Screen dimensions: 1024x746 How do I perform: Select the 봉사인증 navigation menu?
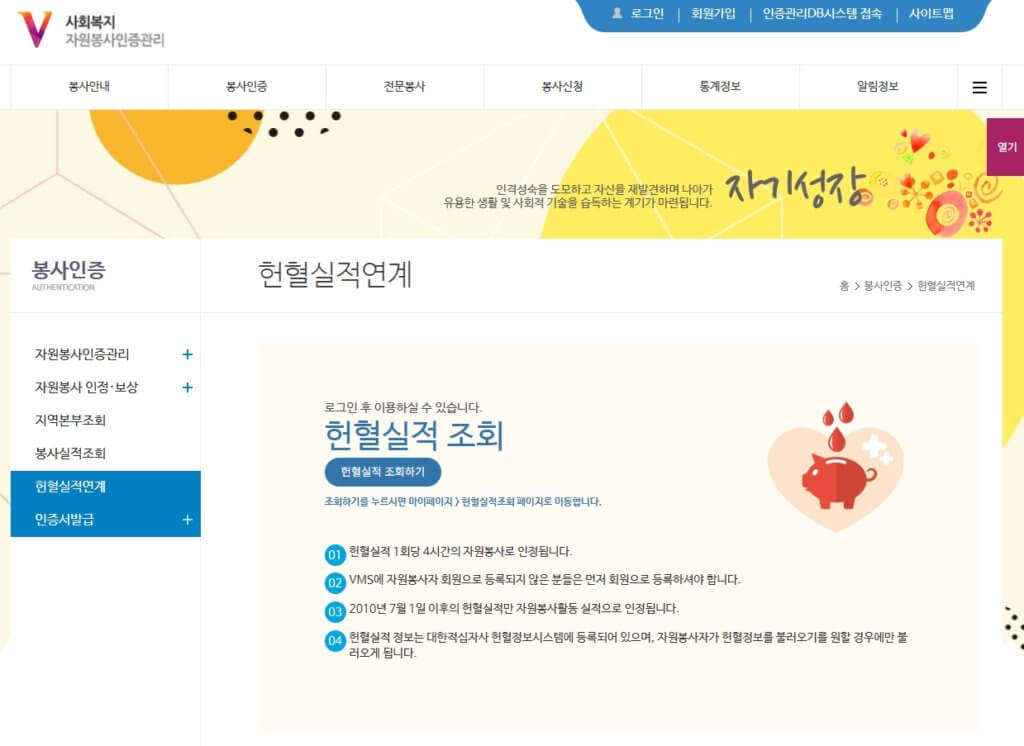coord(246,87)
